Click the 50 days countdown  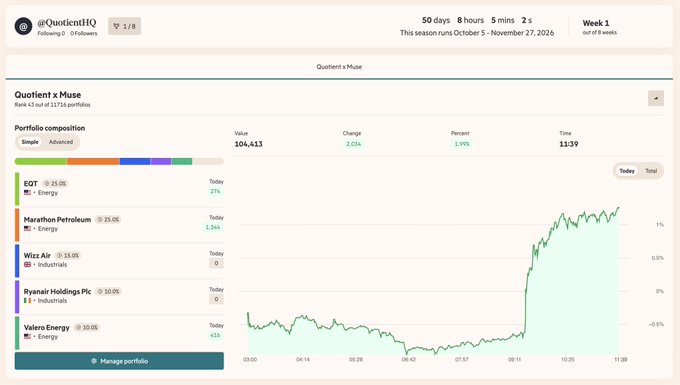coord(436,20)
